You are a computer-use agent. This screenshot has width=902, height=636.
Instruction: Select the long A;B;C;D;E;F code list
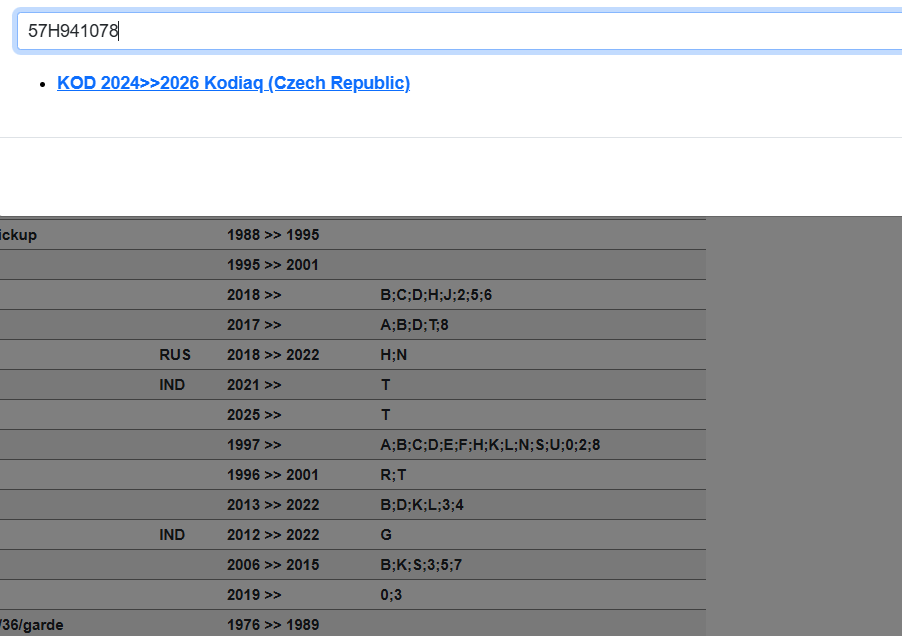coord(490,445)
